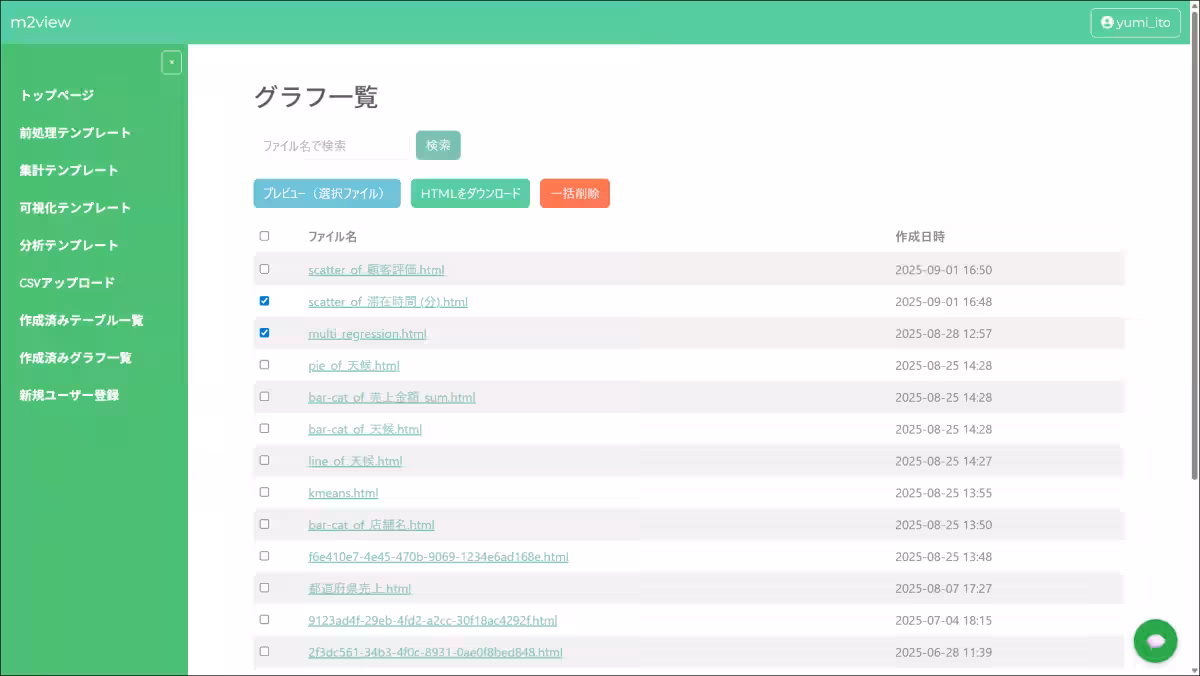Go to トップページ in sidebar
1200x676 pixels.
point(57,95)
